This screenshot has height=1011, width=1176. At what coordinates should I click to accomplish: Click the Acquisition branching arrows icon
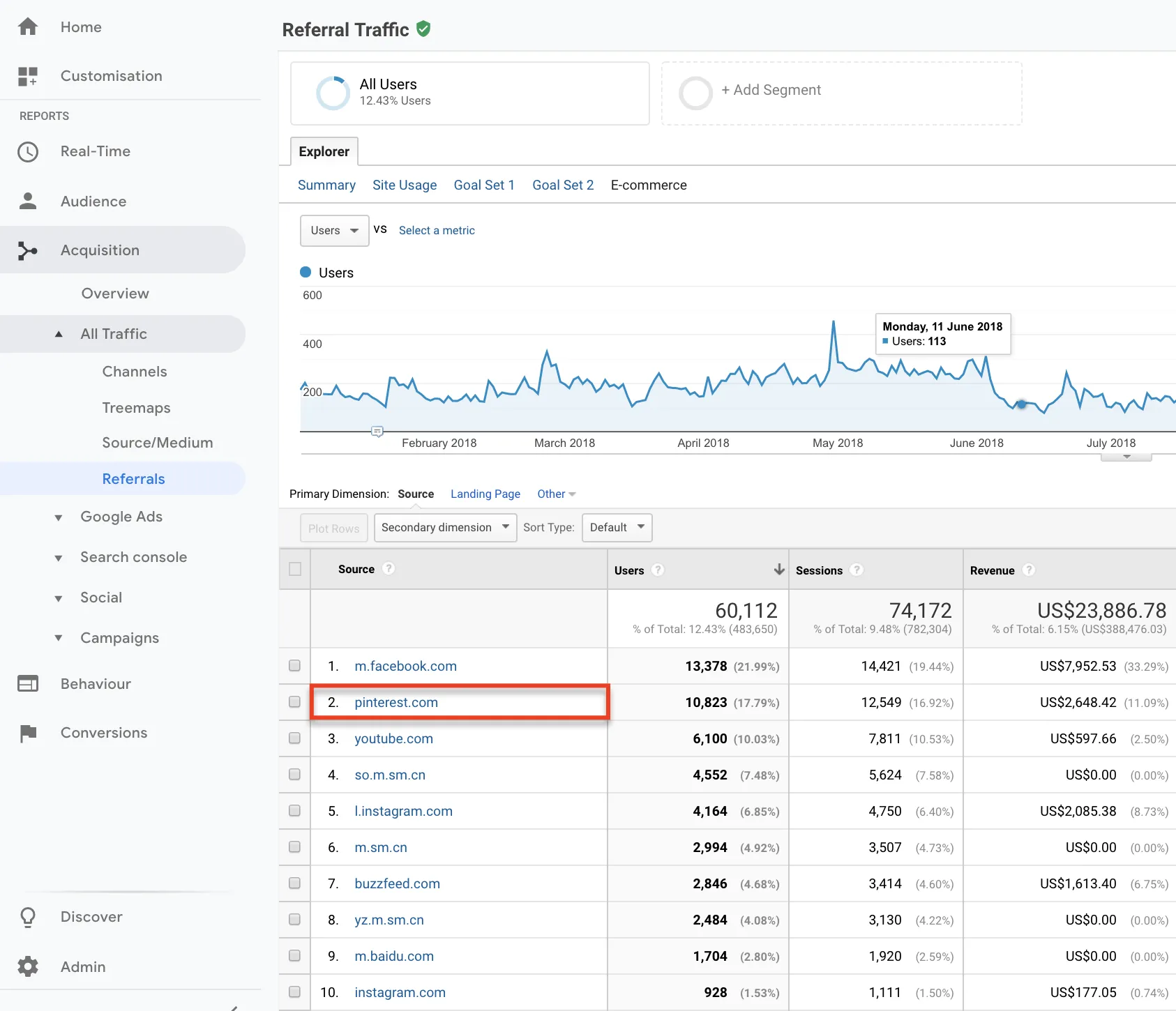pos(28,250)
